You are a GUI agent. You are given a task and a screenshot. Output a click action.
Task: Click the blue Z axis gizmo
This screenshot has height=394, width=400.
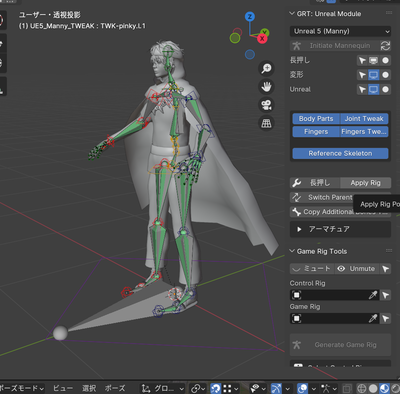250,16
